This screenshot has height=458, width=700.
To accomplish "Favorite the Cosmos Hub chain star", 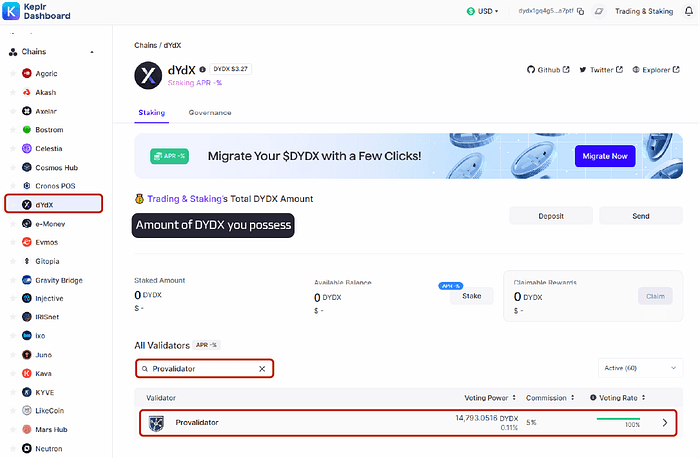I will (x=13, y=167).
